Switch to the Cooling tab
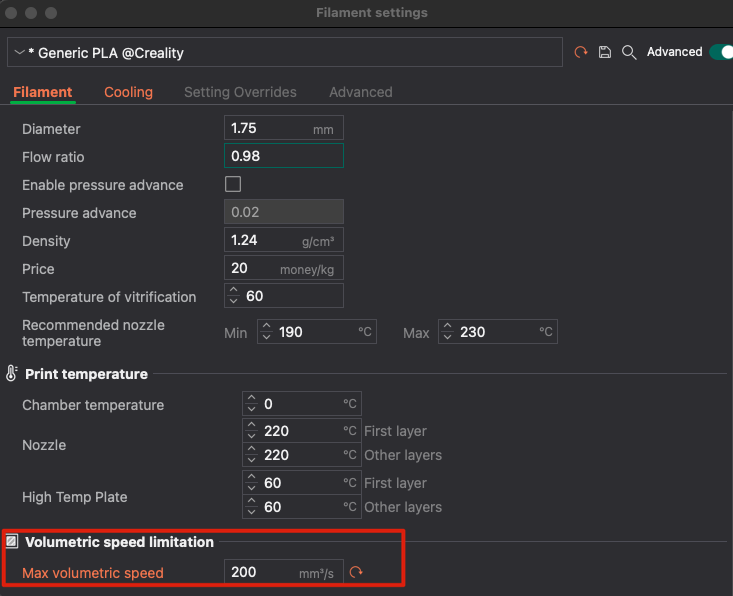The width and height of the screenshot is (733, 596). 128,92
